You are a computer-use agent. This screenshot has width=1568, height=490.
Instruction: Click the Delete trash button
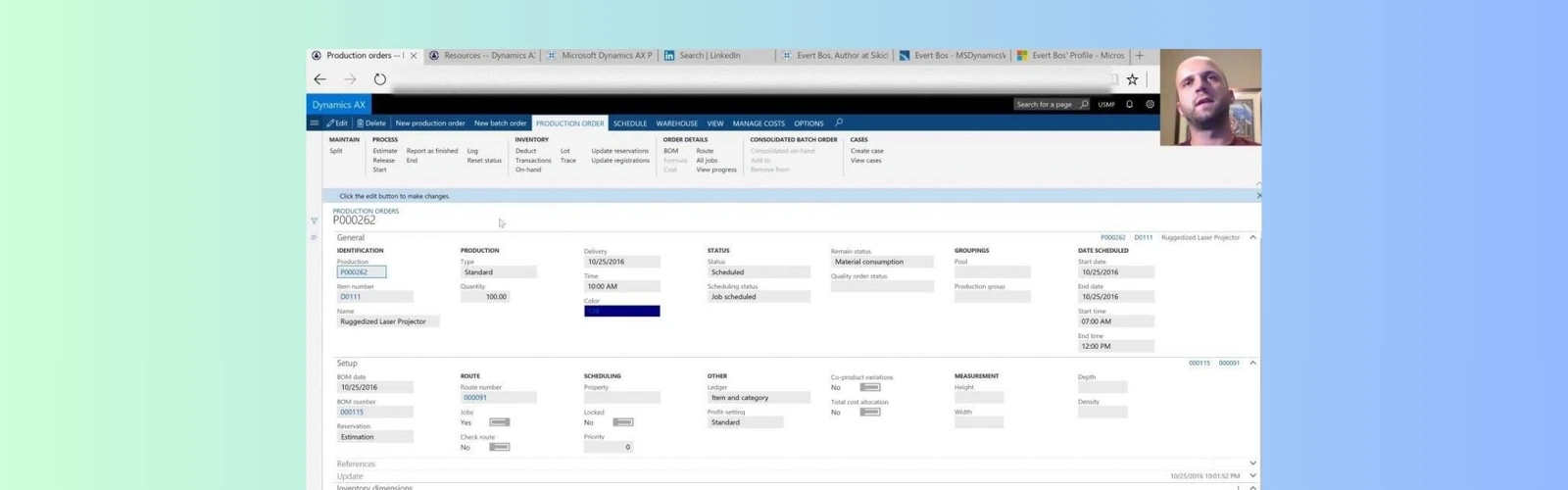click(x=371, y=123)
